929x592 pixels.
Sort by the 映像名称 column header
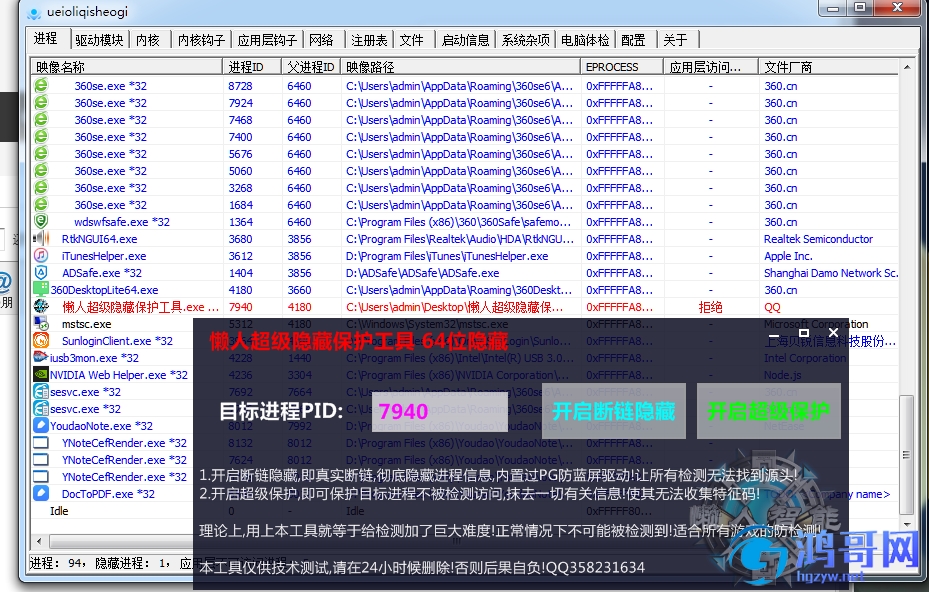point(127,67)
